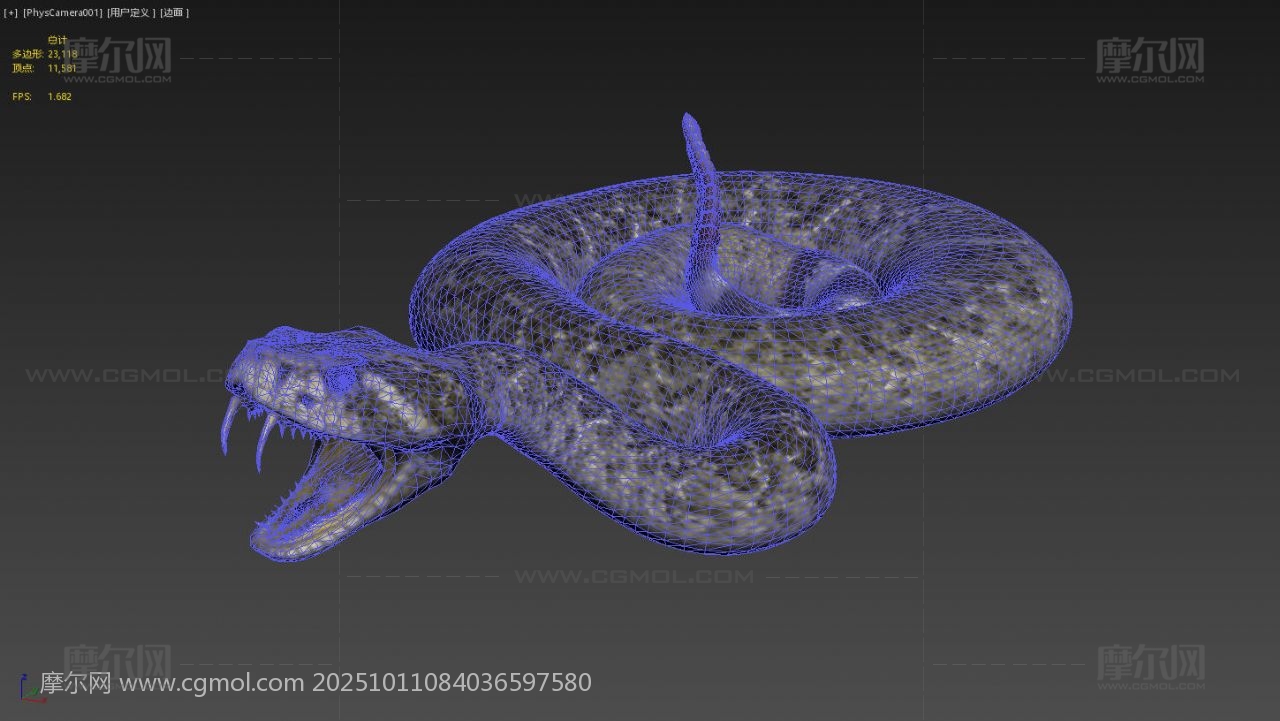Click the 顶点 vertex count statistic
This screenshot has height=721, width=1280.
pos(62,68)
